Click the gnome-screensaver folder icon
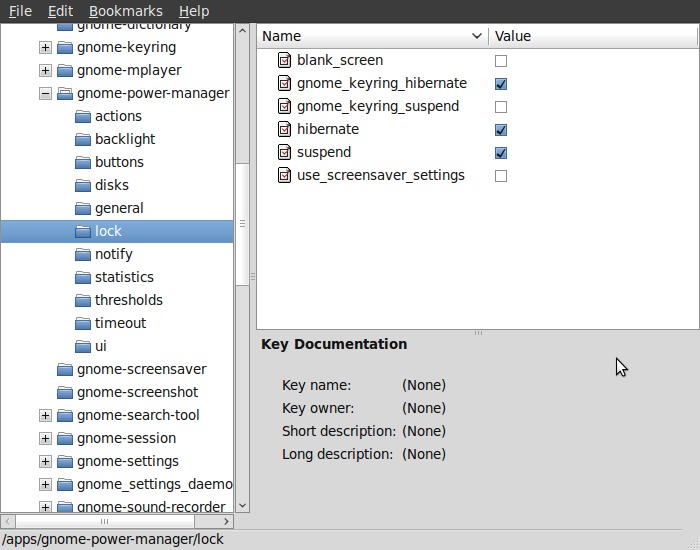Screen dimensions: 700x550 [x=65, y=370]
